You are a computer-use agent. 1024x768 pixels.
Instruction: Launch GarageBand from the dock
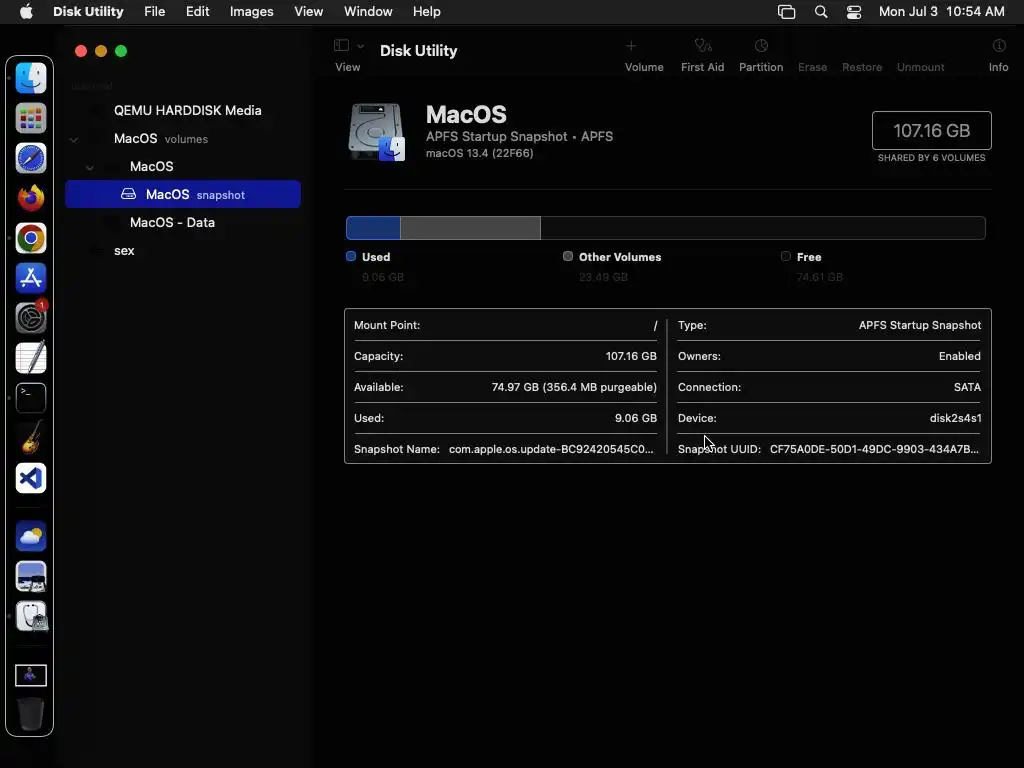coord(31,438)
